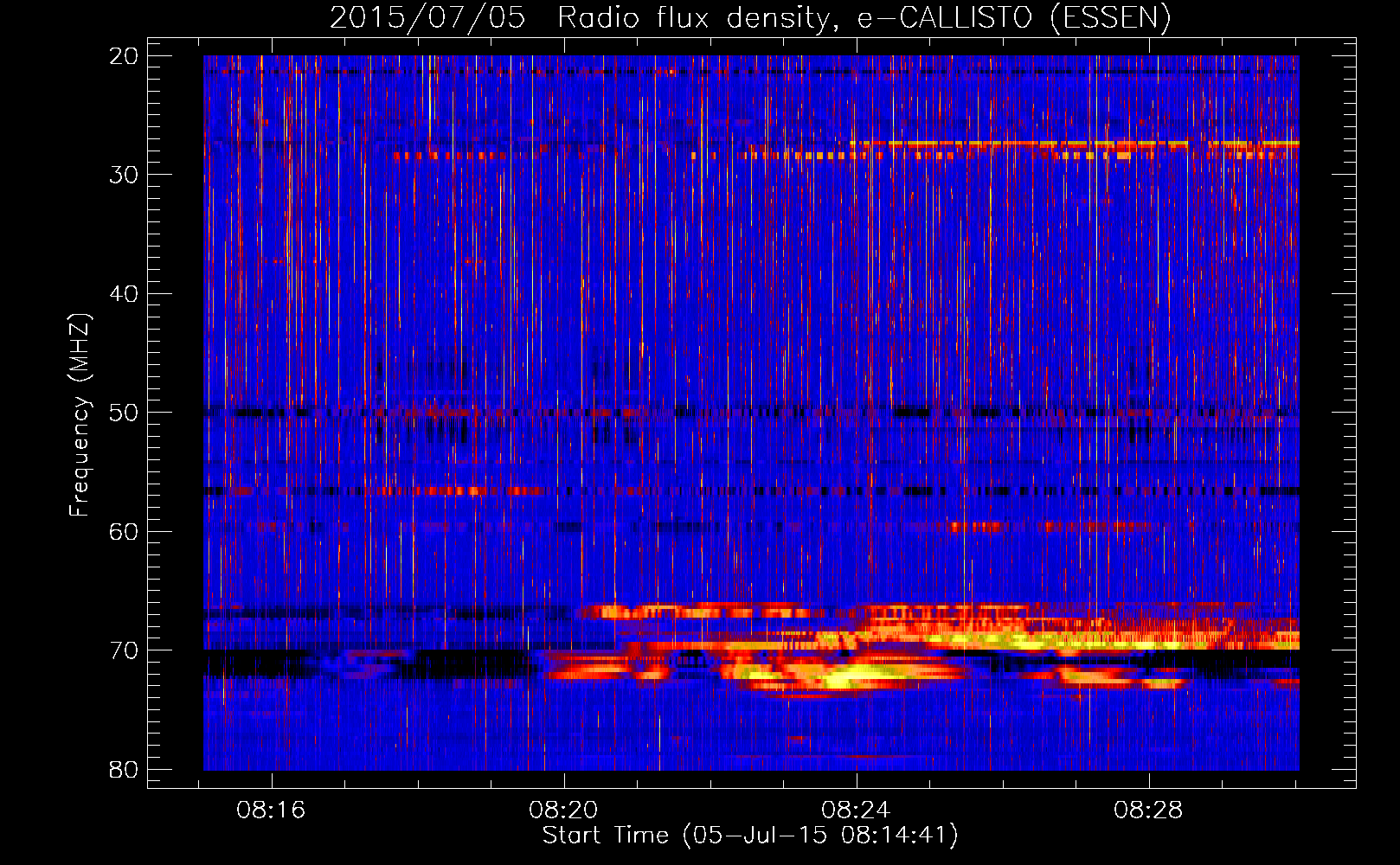Click the 30 frequency tick label
The height and width of the screenshot is (865, 1400).
tap(124, 175)
